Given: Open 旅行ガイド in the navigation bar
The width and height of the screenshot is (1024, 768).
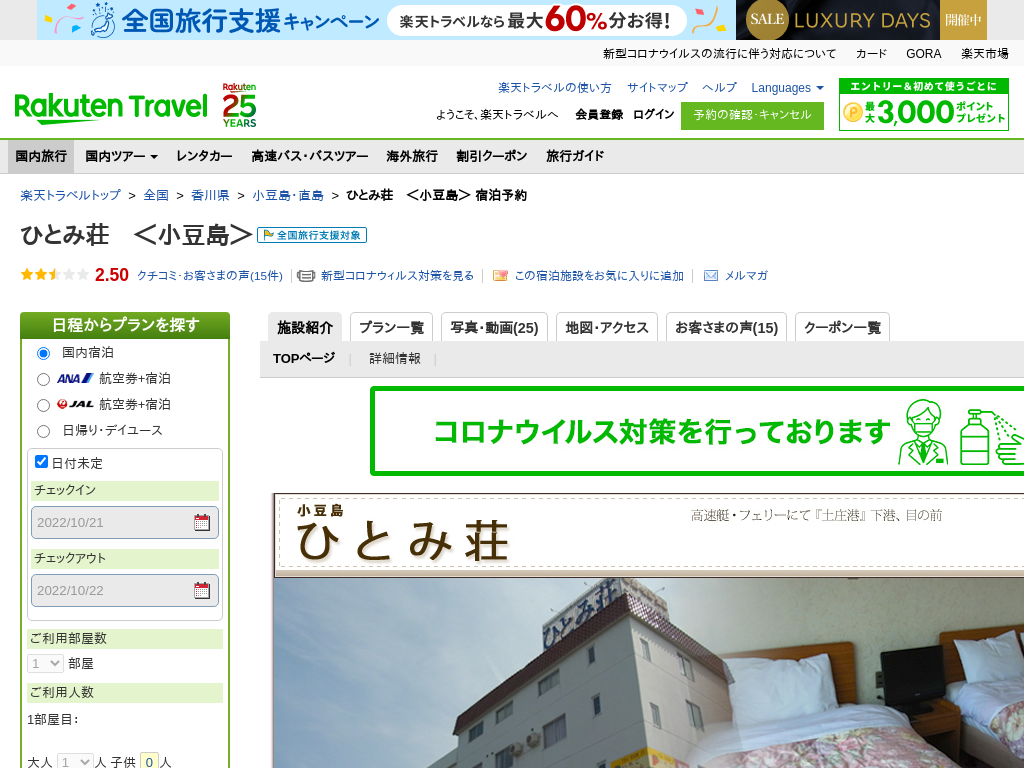Looking at the screenshot, I should click(575, 157).
